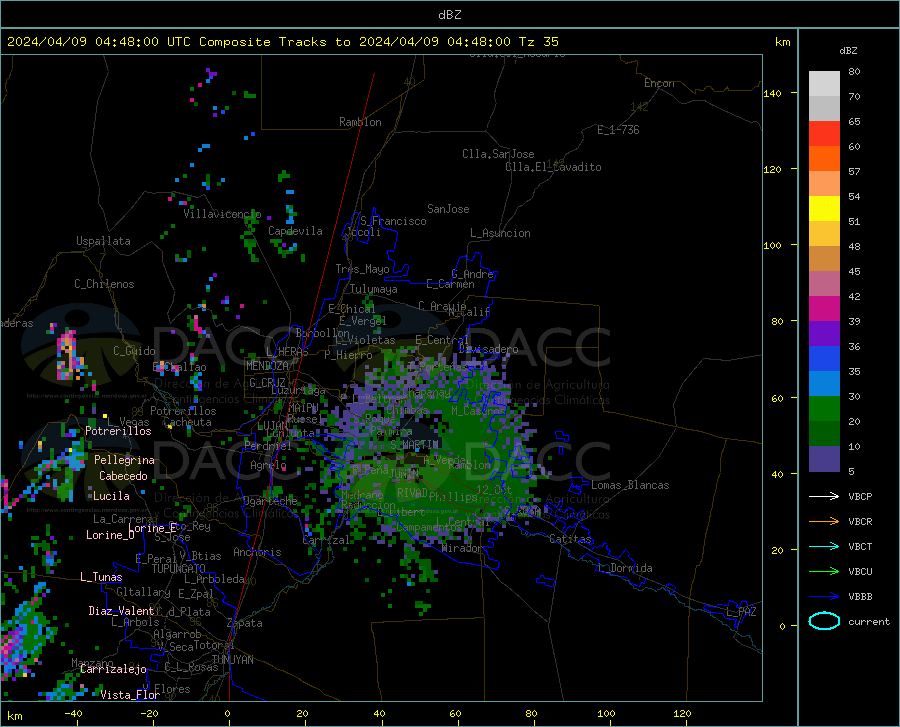
Task: Click the 'Lorine_O' station label
Action: pyautogui.click(x=110, y=535)
